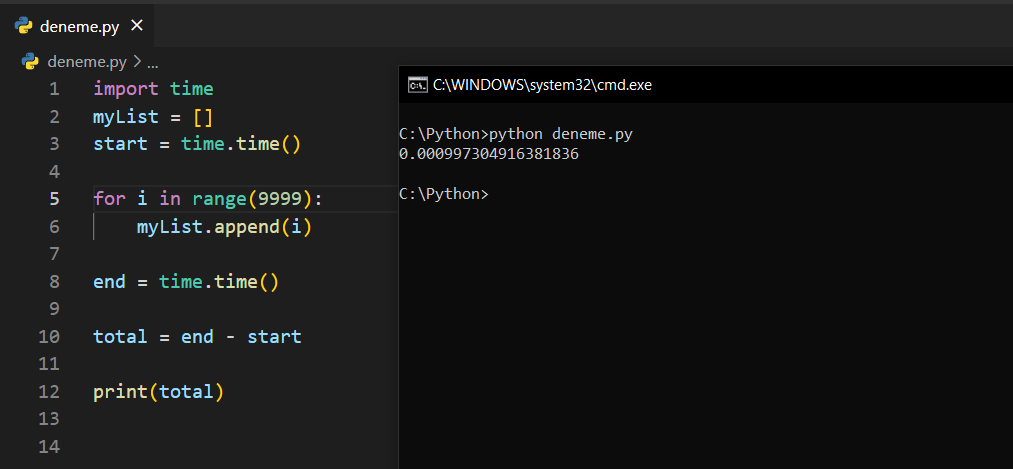
Task: Focus the cmd.exe window title bar text
Action: click(541, 85)
